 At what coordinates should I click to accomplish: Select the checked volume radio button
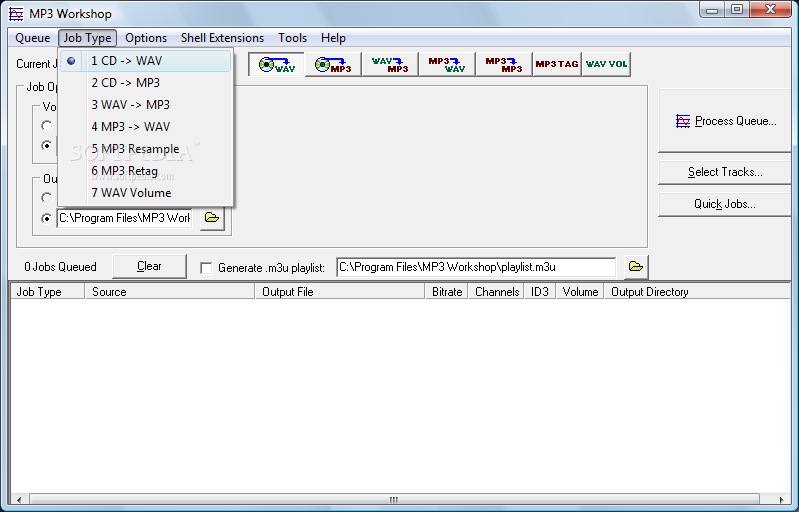coord(46,146)
